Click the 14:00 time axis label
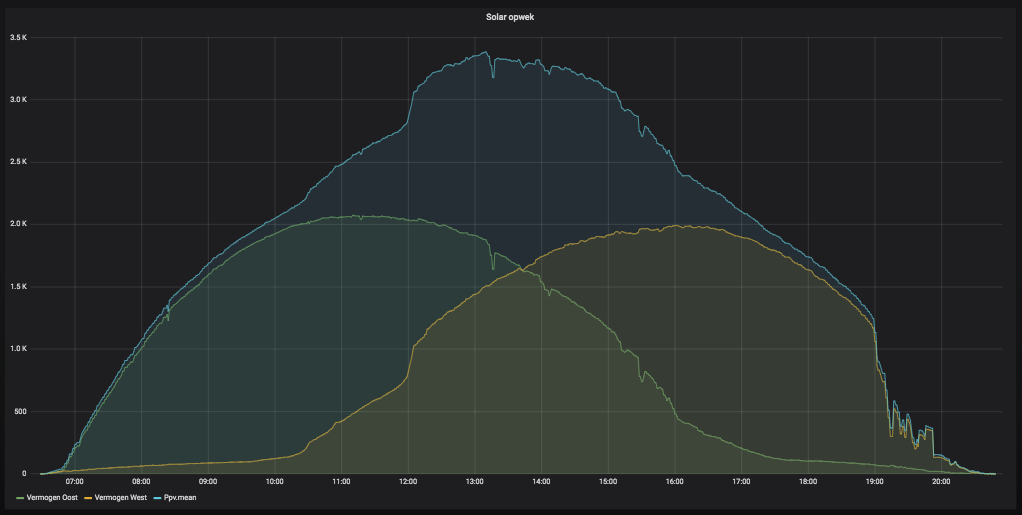 coord(541,482)
